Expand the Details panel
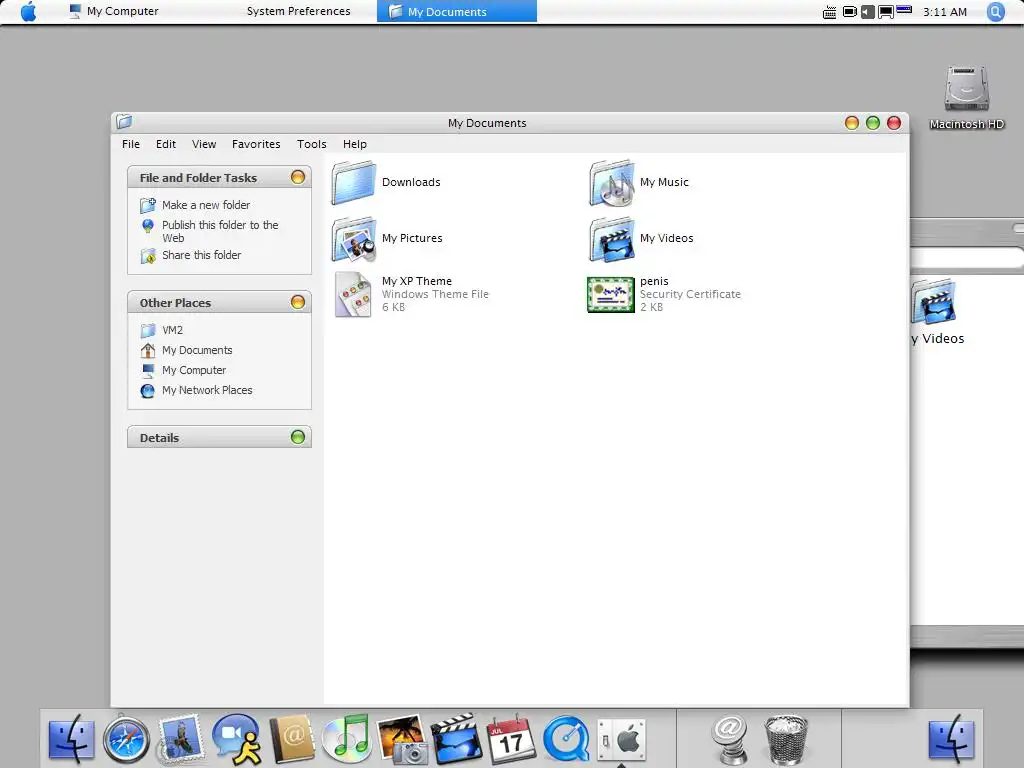 [x=298, y=437]
